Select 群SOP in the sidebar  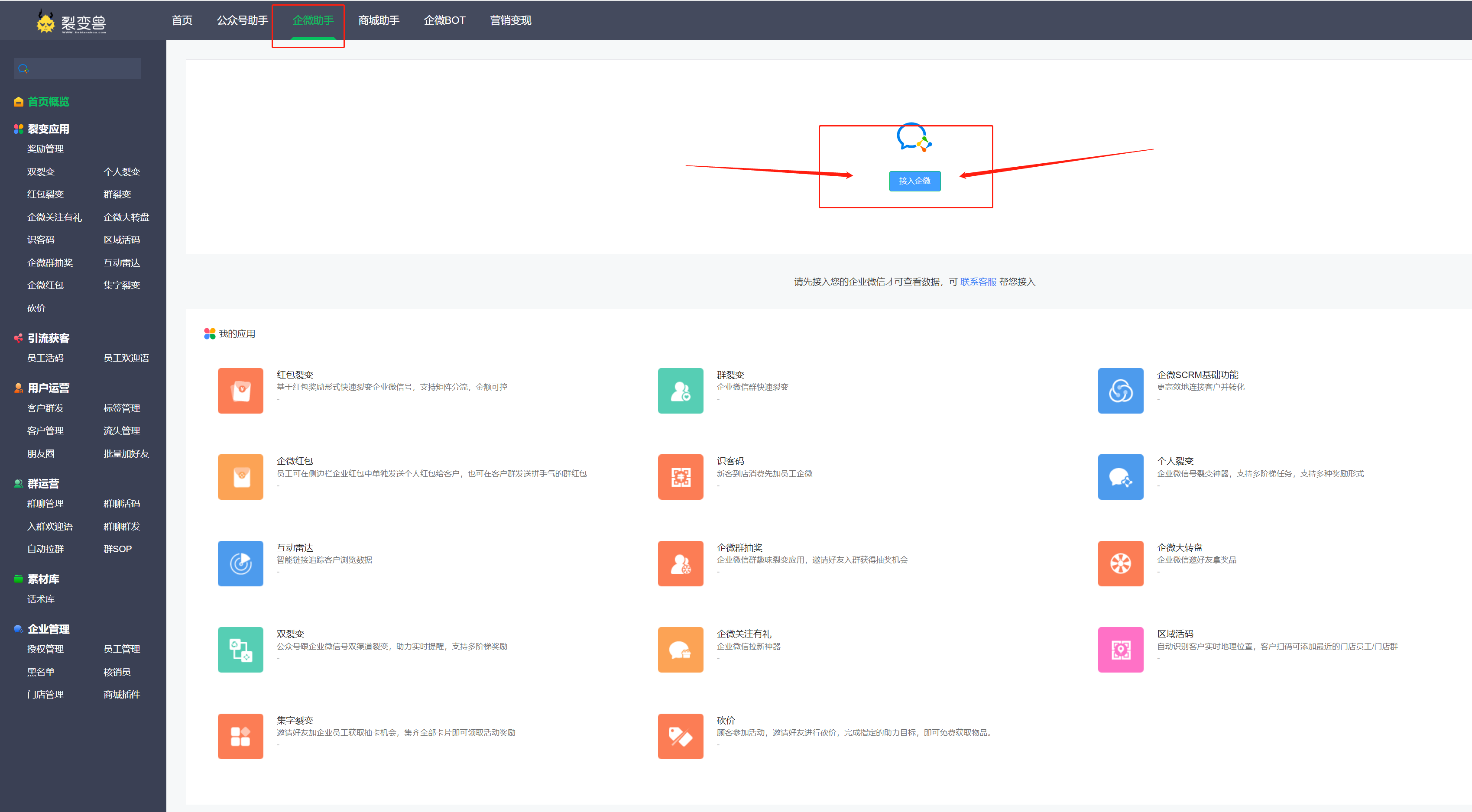click(117, 549)
